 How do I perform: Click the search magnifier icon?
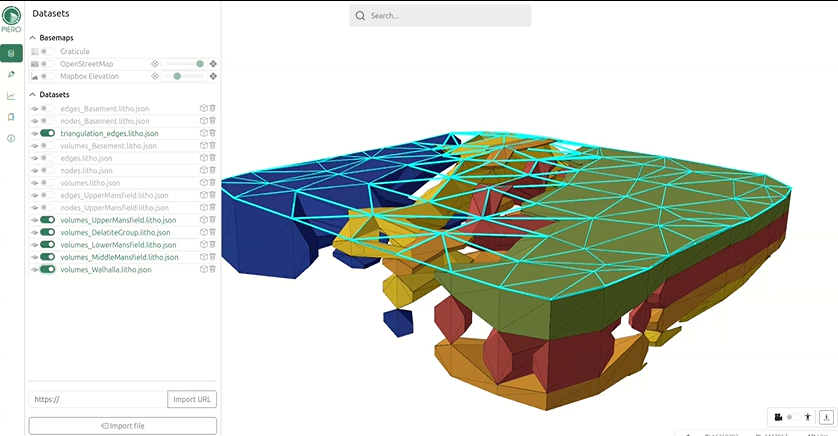click(360, 16)
